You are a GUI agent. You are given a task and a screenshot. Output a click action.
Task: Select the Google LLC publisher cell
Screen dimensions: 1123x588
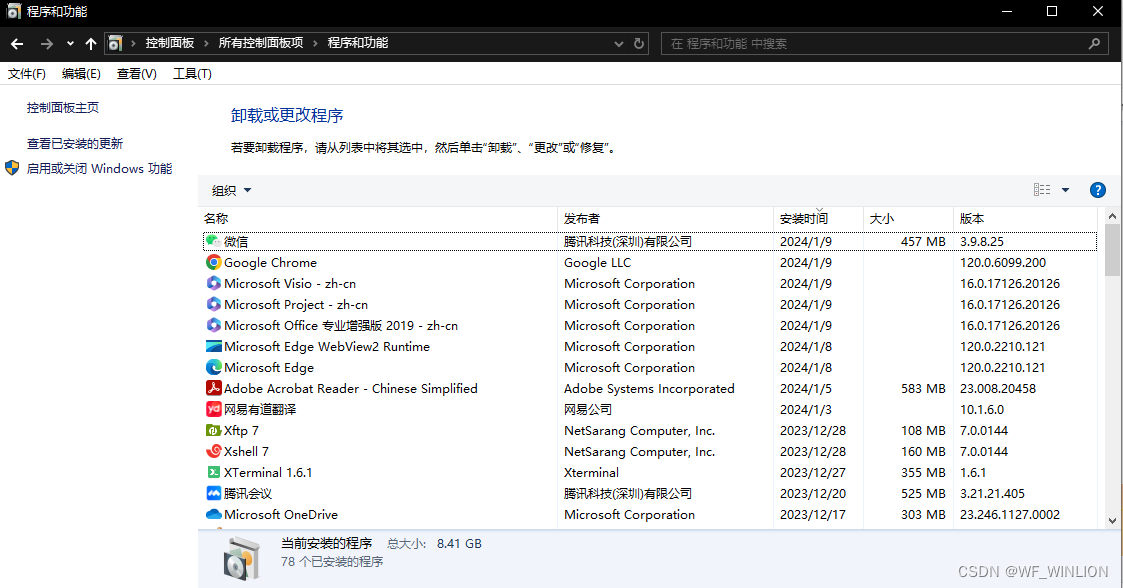pos(597,263)
